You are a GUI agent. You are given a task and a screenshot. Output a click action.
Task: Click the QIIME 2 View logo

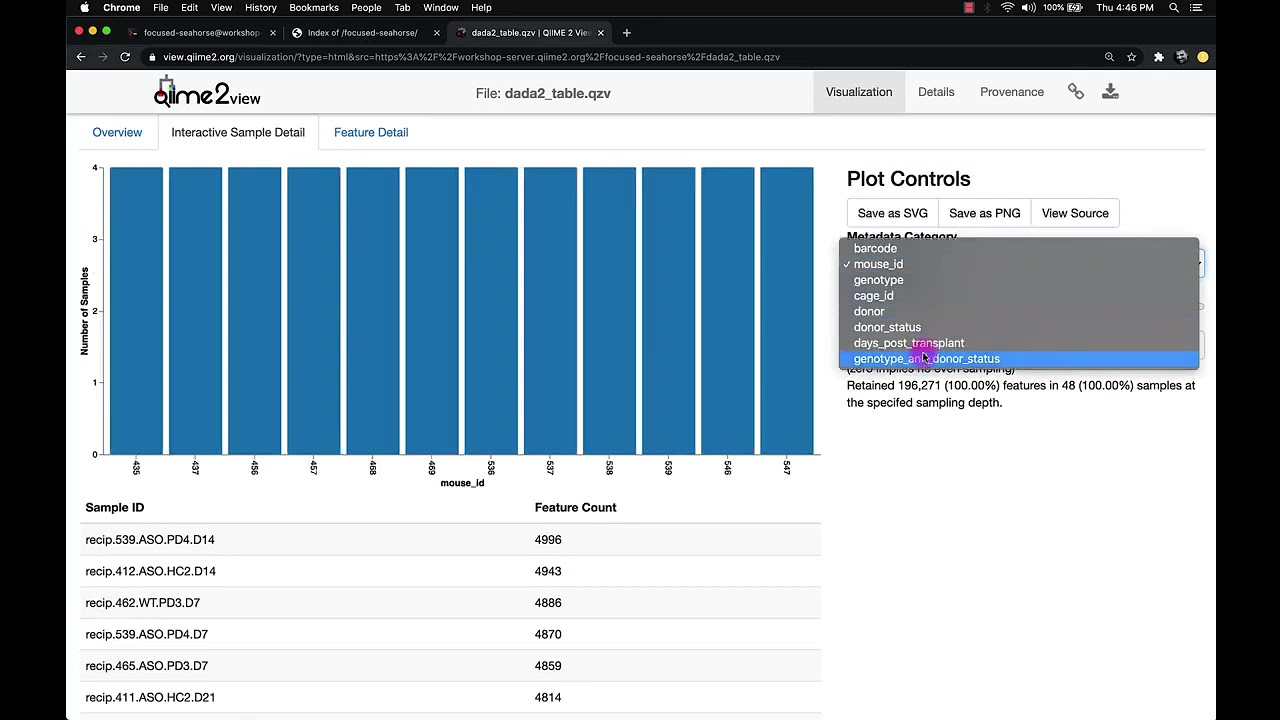pos(207,92)
